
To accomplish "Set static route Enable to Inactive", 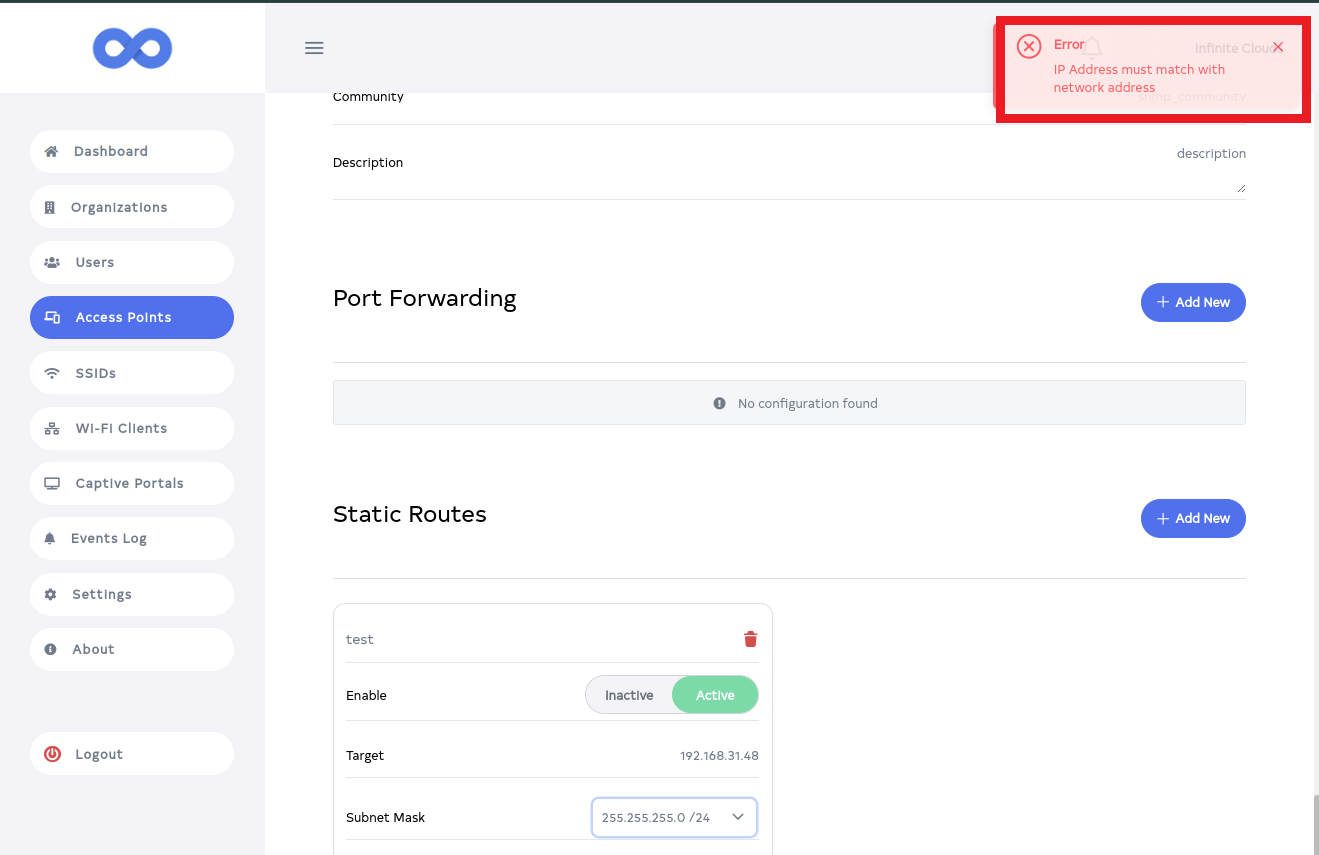I will (x=629, y=695).
